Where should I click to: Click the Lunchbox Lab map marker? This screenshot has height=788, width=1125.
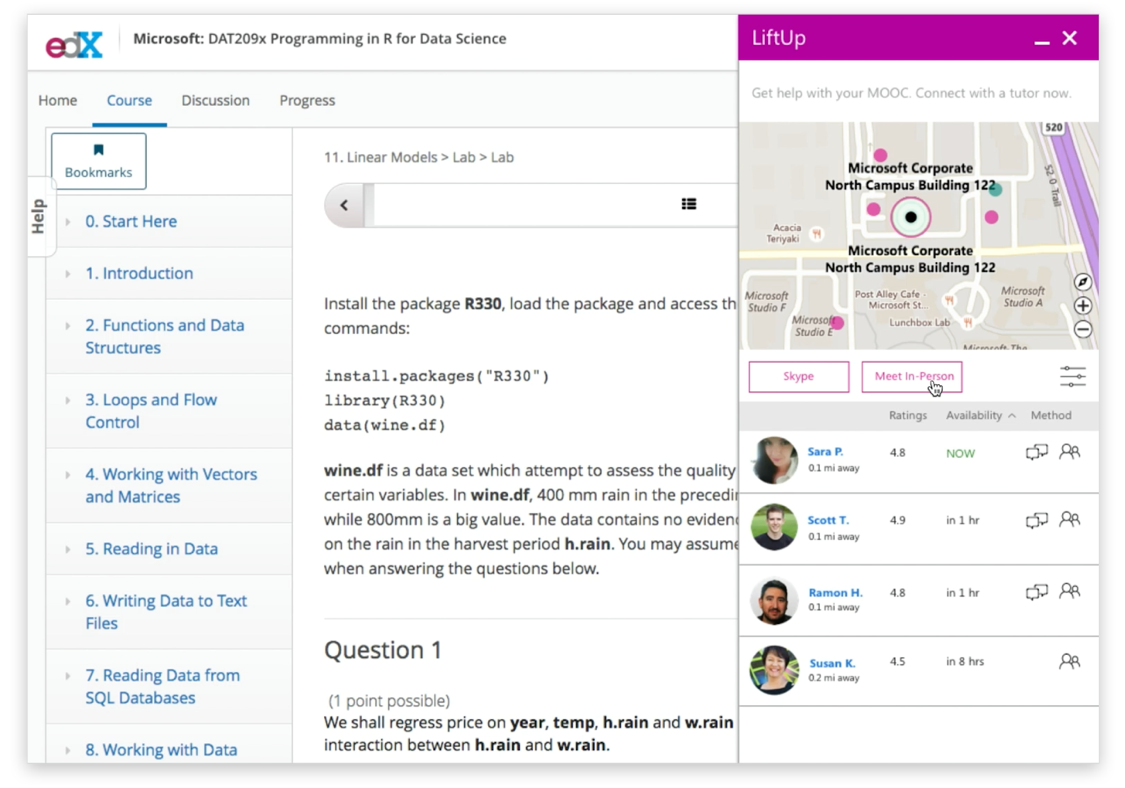pyautogui.click(x=968, y=323)
